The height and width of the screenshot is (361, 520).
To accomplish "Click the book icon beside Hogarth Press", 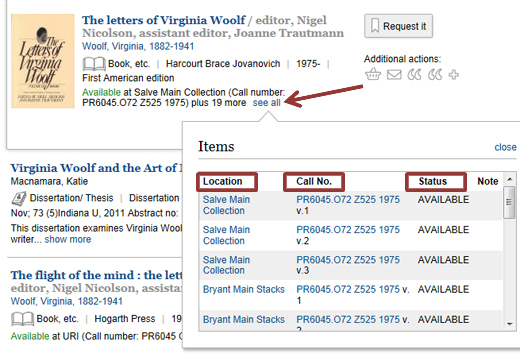I will click(22, 319).
